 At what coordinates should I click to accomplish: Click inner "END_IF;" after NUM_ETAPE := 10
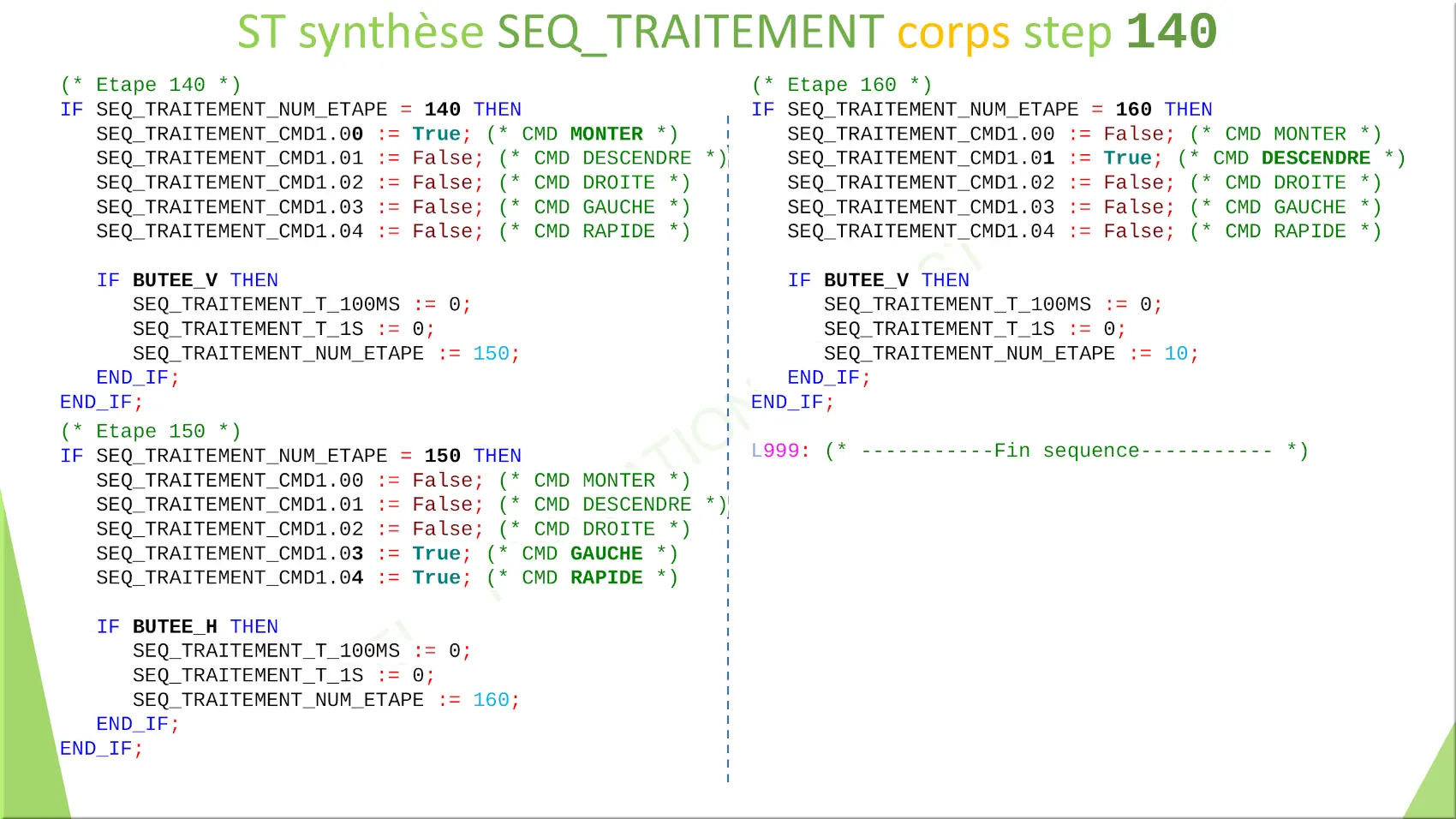(x=829, y=378)
